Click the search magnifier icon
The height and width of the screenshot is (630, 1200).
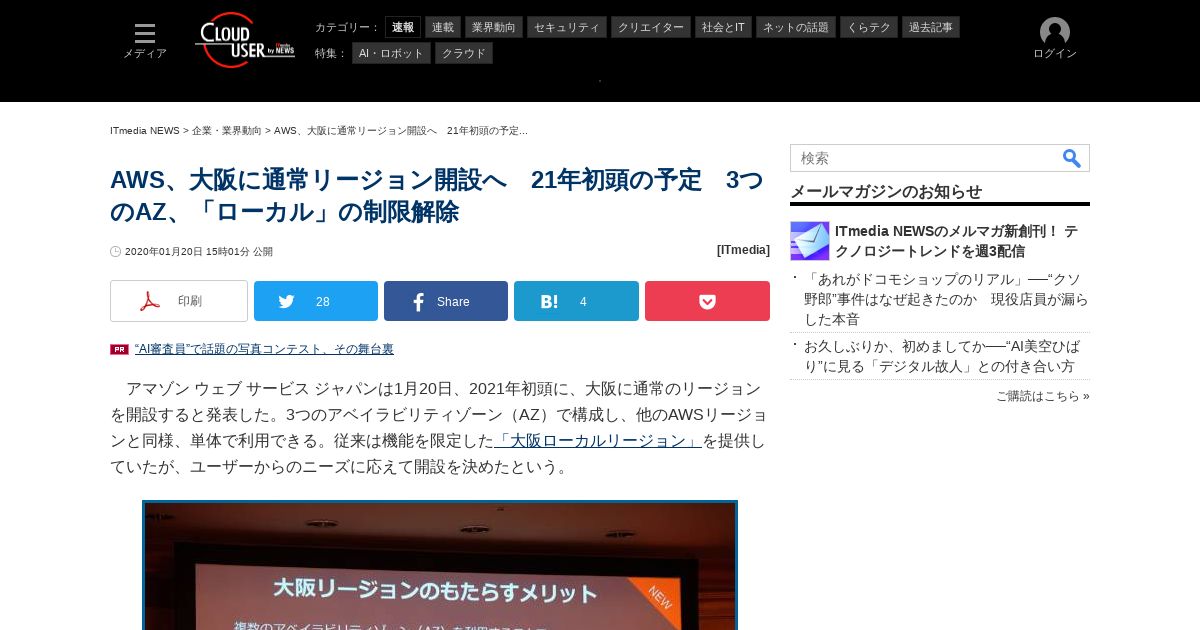click(1072, 158)
